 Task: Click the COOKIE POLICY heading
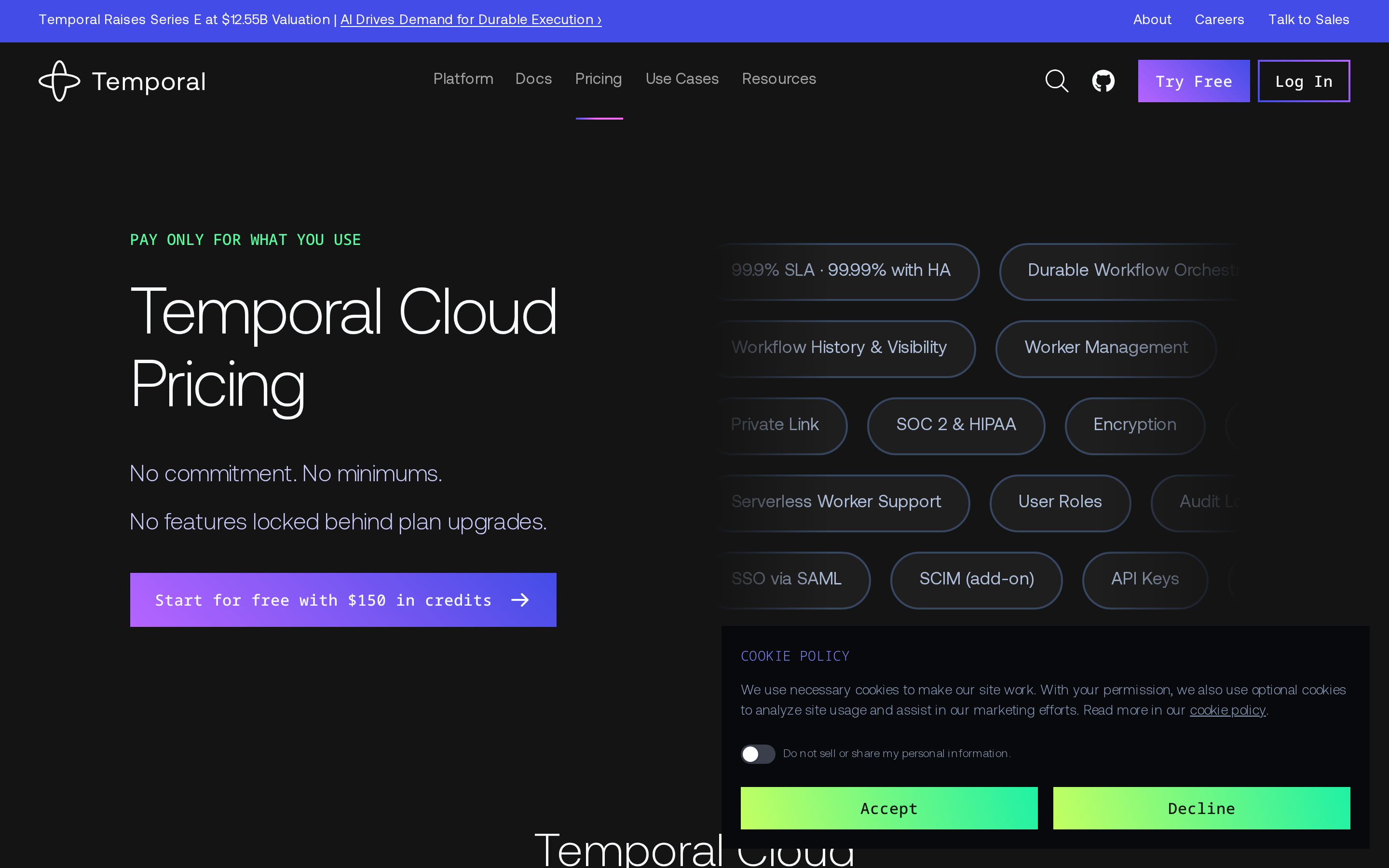[795, 656]
